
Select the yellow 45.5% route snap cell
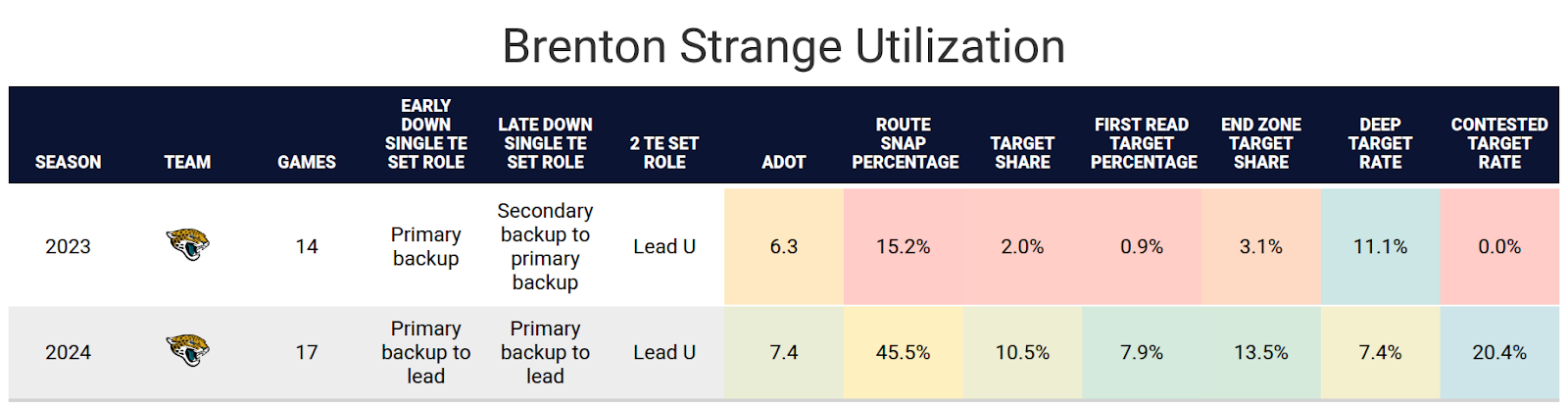coord(904,352)
